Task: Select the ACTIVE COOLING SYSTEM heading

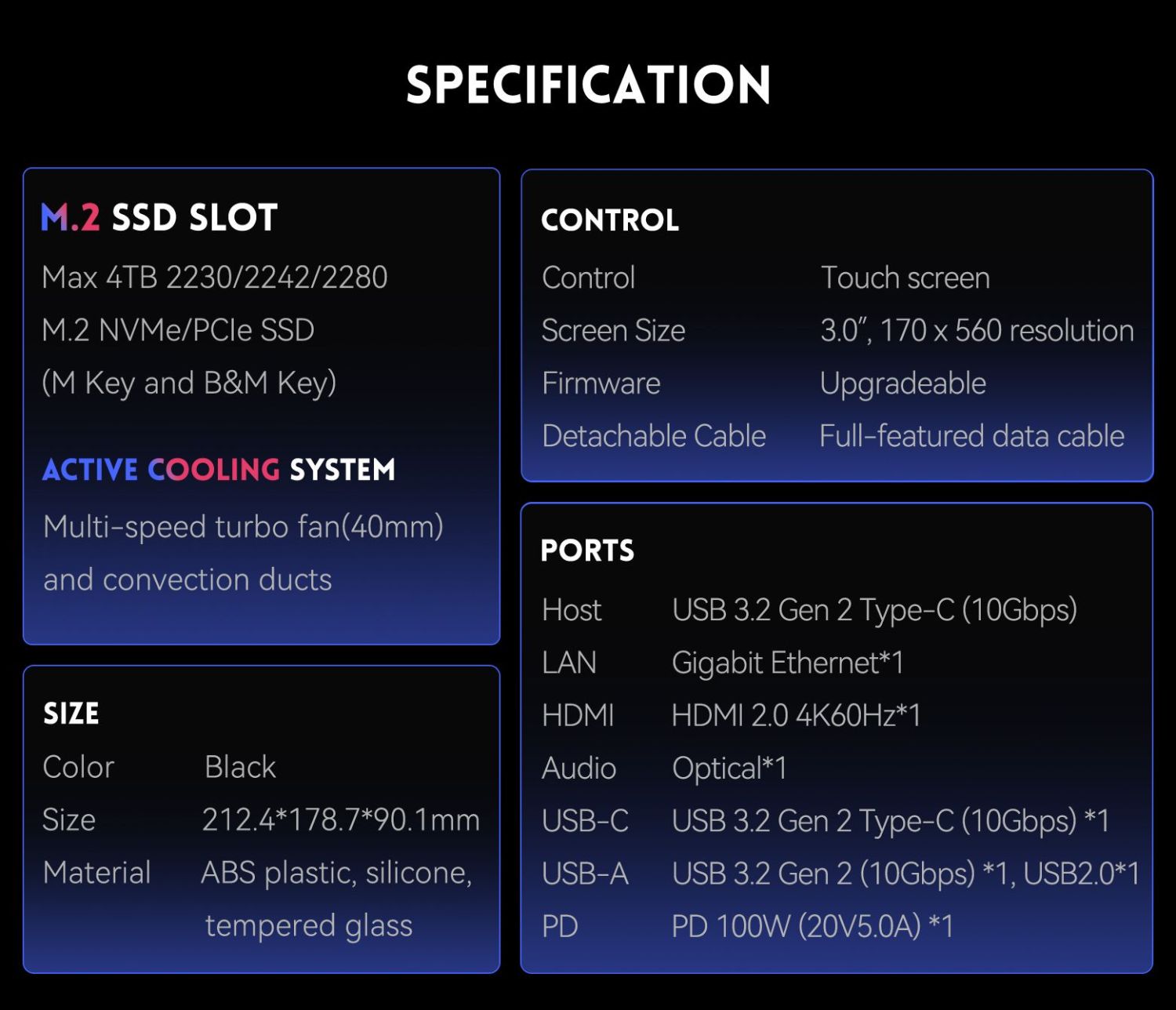Action: coord(219,470)
